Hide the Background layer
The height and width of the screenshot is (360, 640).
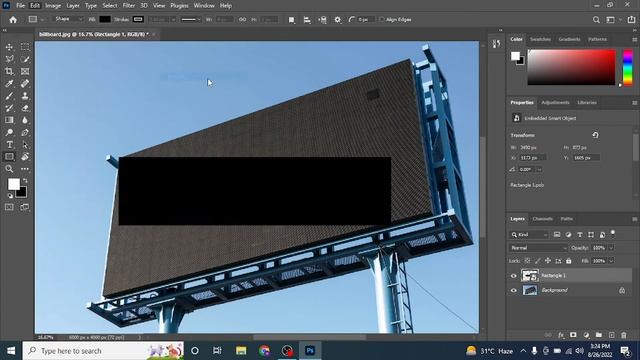(x=513, y=291)
